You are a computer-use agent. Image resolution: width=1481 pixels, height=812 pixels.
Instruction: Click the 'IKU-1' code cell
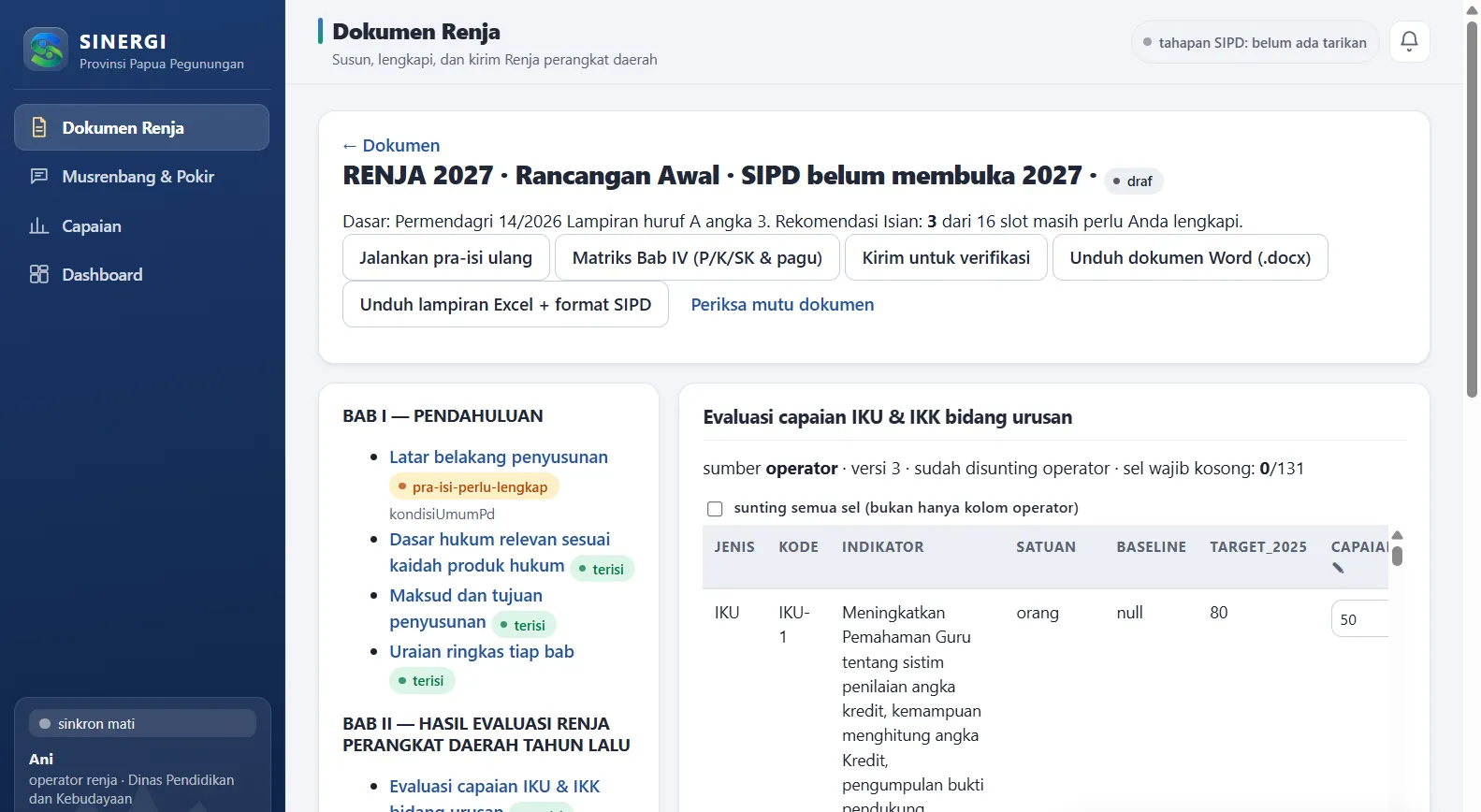tap(794, 625)
